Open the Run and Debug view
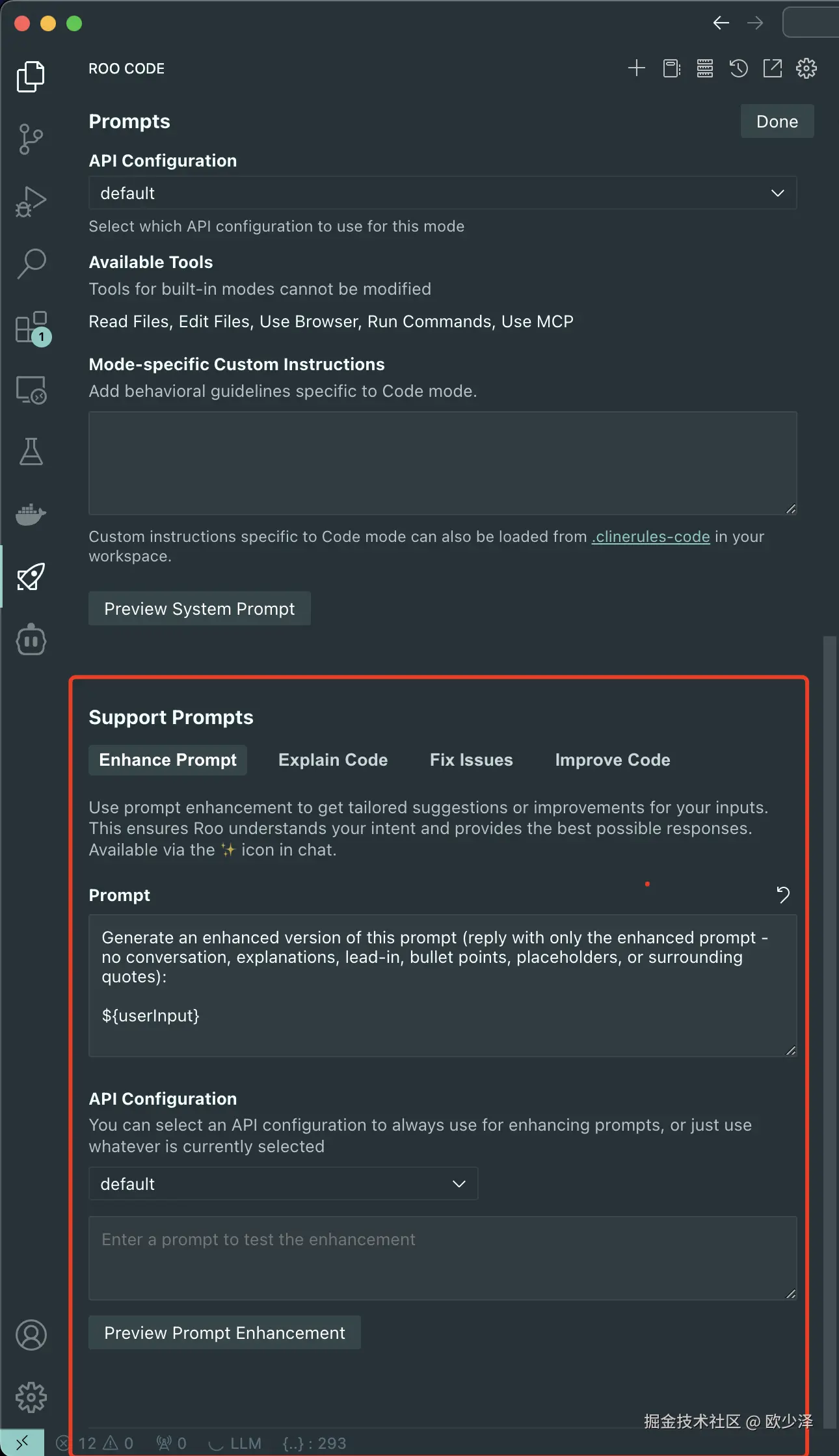 [x=31, y=202]
